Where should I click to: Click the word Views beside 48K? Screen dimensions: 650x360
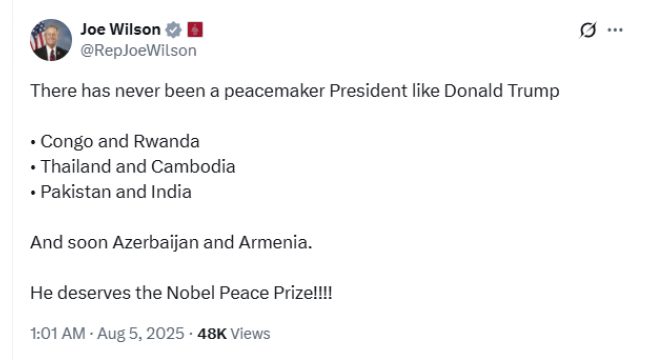pyautogui.click(x=250, y=333)
